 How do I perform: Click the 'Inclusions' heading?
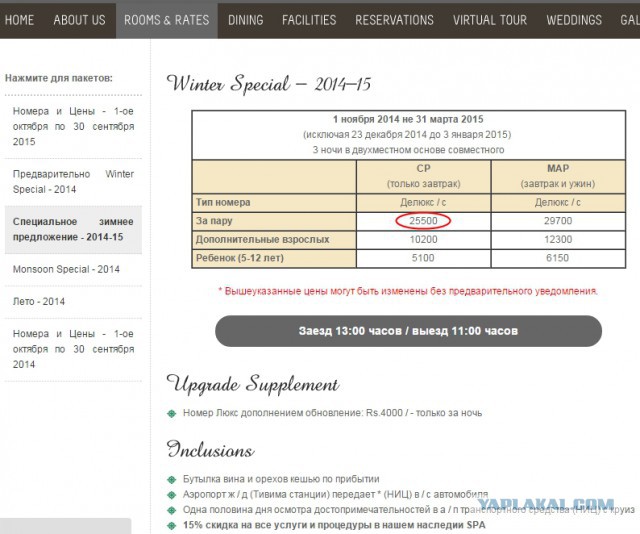click(211, 449)
